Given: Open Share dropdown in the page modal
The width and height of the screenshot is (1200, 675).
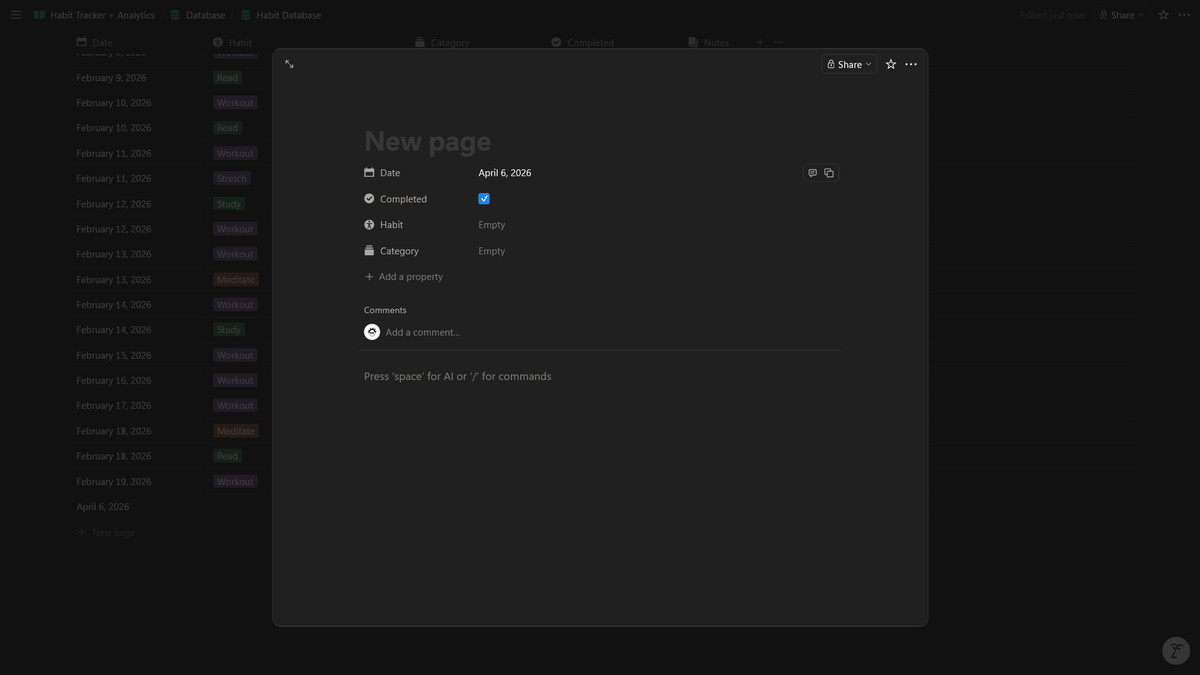Looking at the screenshot, I should coord(849,64).
